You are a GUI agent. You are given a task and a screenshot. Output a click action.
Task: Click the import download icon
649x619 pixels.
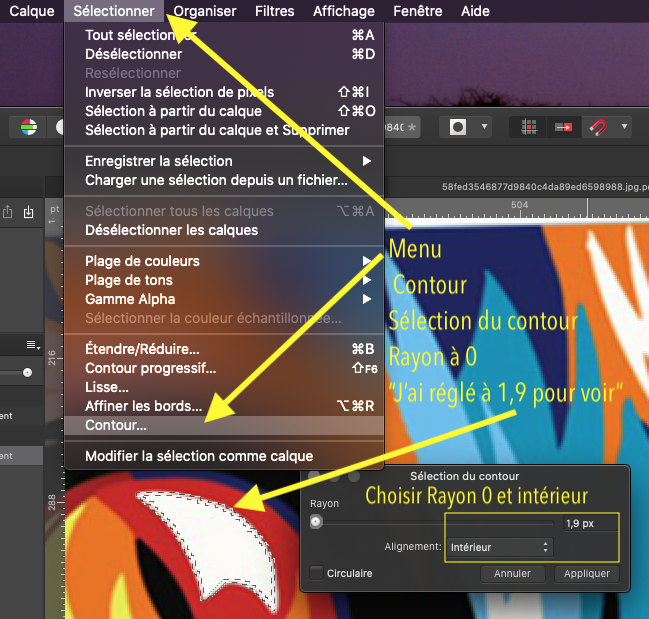click(28, 212)
